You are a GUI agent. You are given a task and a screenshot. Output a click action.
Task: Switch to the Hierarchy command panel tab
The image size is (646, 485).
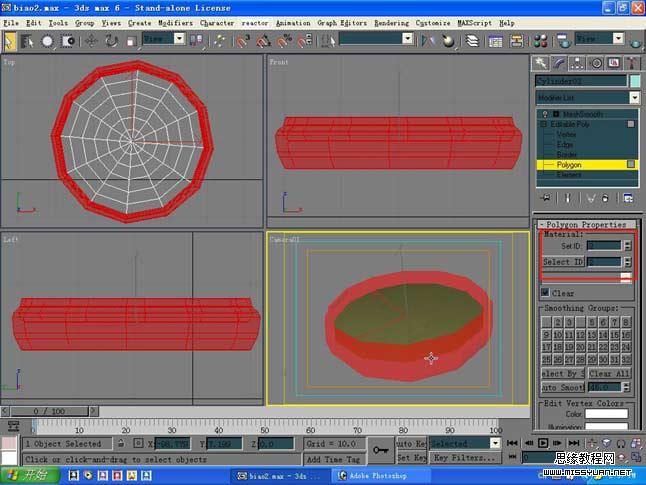577,63
